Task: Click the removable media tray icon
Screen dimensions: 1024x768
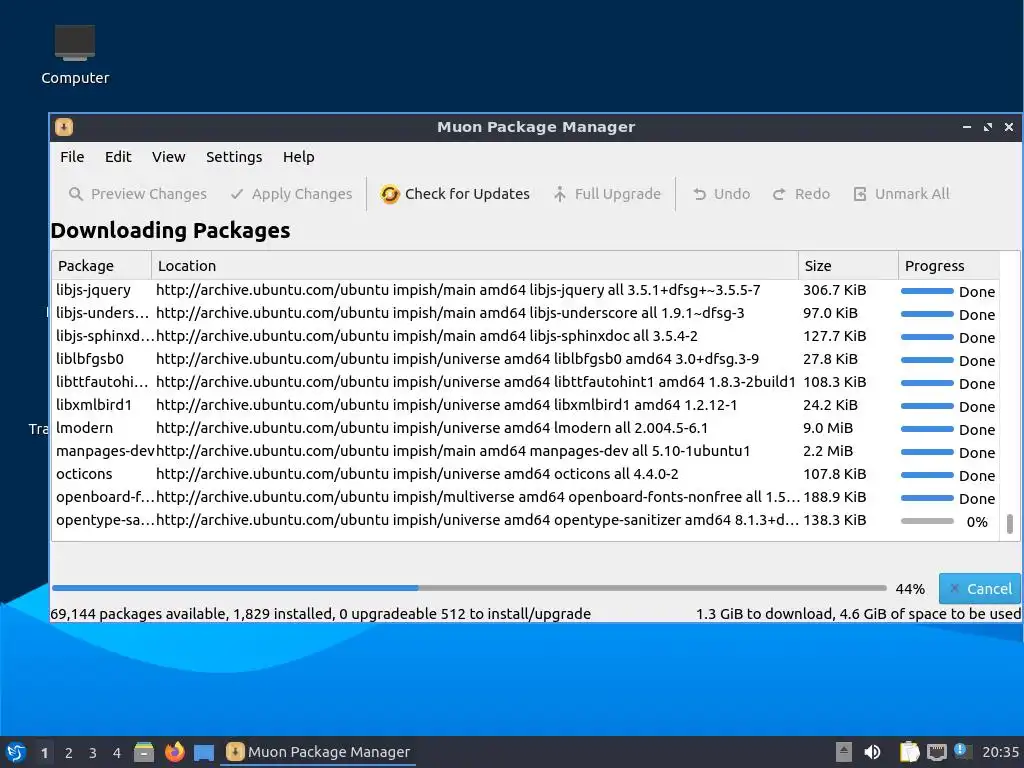Action: click(844, 752)
